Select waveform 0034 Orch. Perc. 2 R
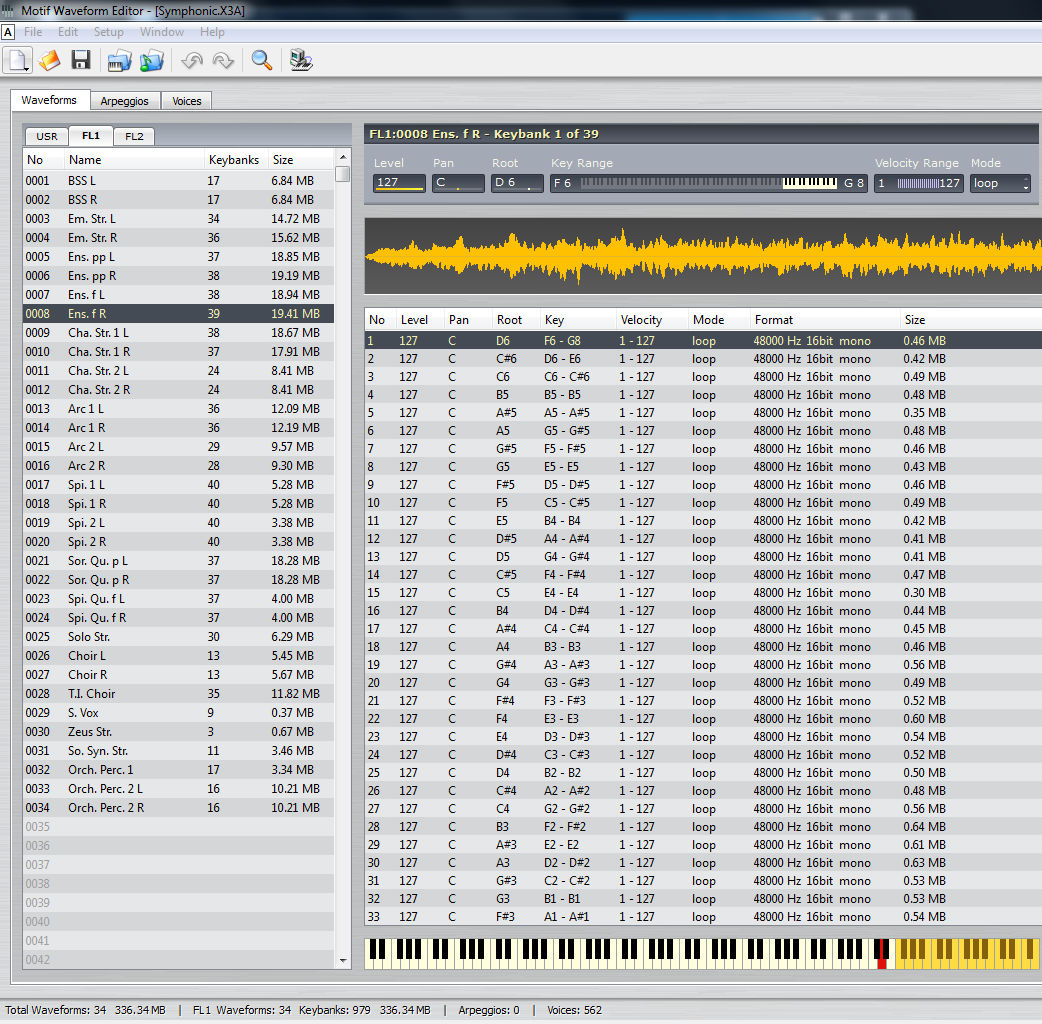 click(178, 808)
